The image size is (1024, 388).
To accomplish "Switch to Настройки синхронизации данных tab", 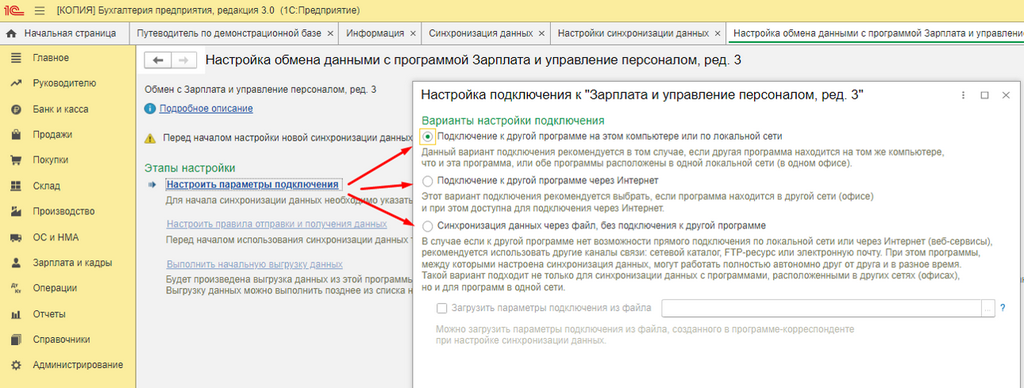I will 633,33.
